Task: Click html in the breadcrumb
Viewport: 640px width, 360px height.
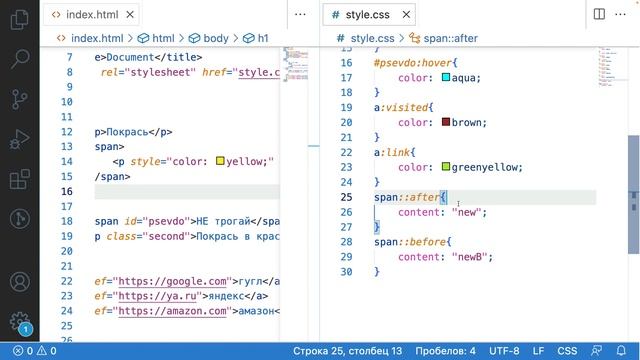Action: [163, 38]
